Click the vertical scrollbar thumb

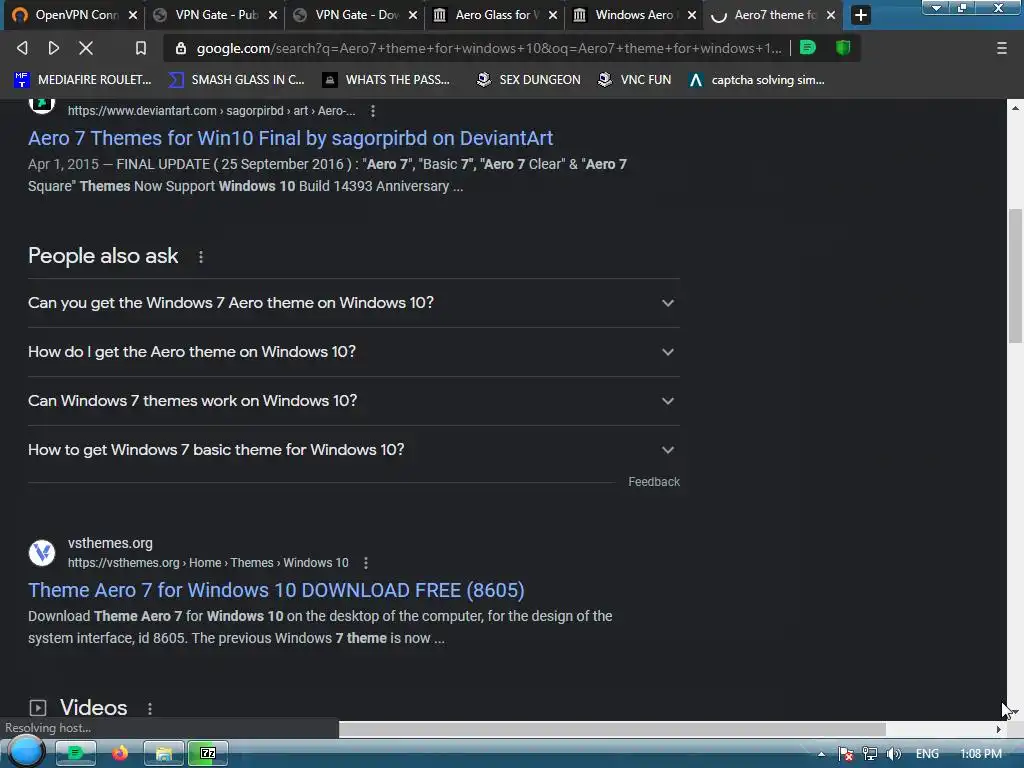1015,276
